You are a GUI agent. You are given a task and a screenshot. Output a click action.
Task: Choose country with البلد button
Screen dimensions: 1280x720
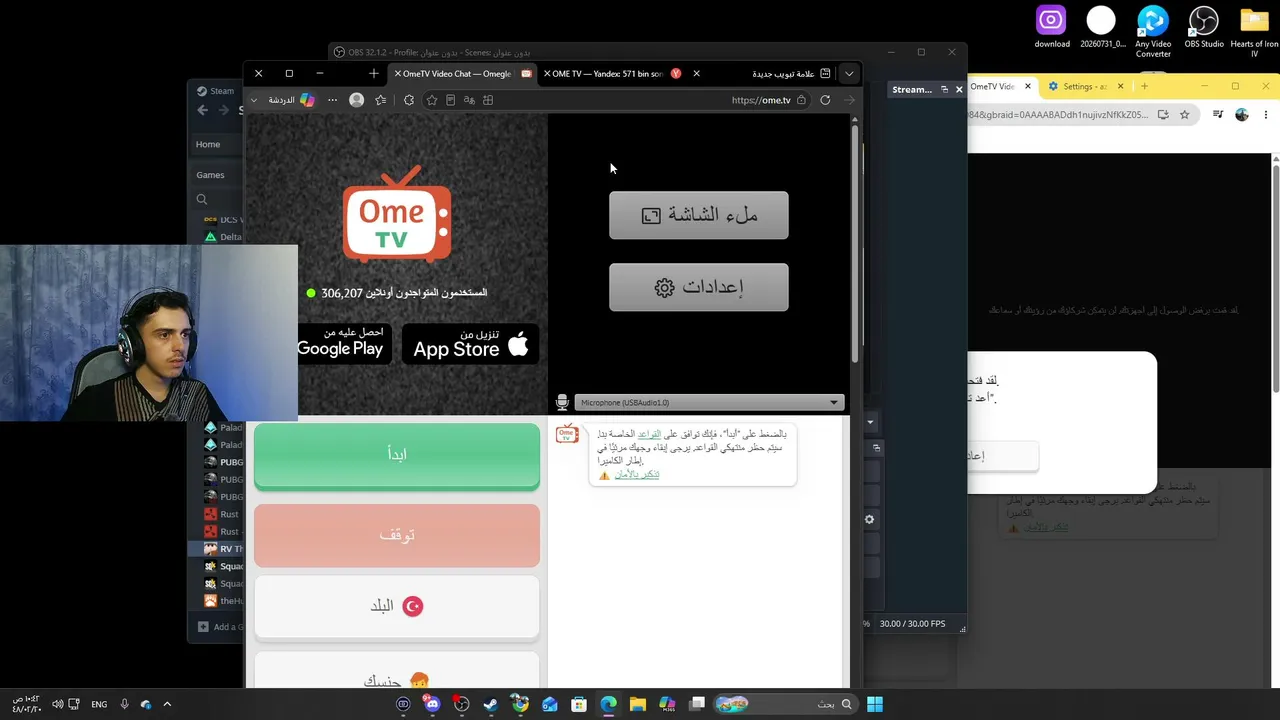tap(397, 606)
